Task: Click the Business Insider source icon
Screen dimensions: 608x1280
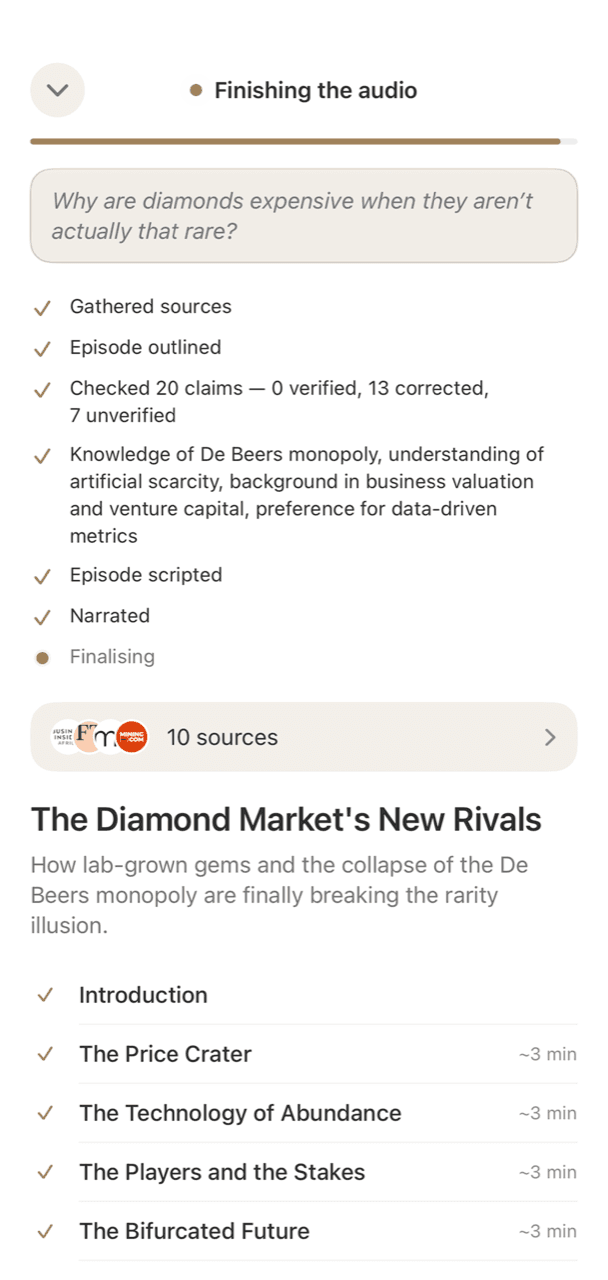Action: [66, 737]
